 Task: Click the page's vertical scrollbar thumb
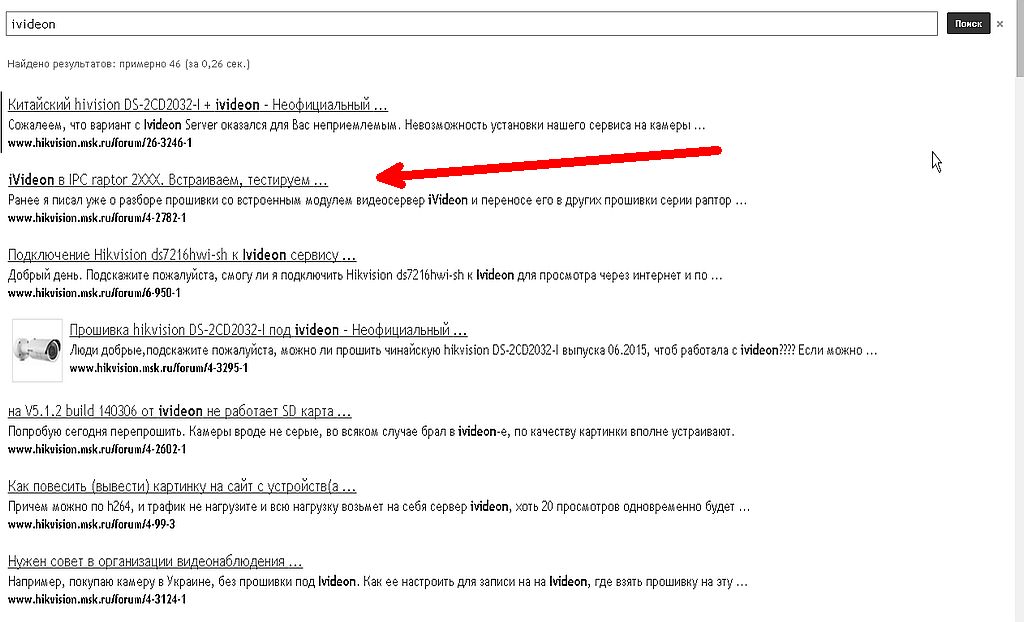[1019, 38]
